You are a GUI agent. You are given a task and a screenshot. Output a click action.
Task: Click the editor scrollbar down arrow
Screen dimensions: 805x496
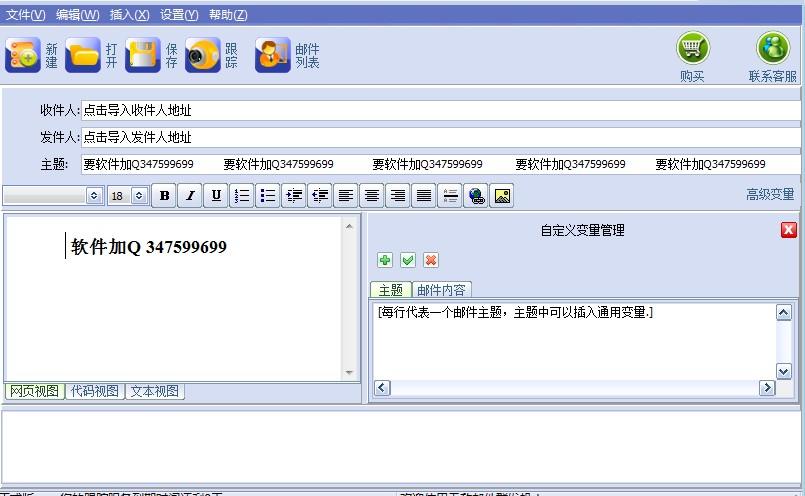click(349, 373)
